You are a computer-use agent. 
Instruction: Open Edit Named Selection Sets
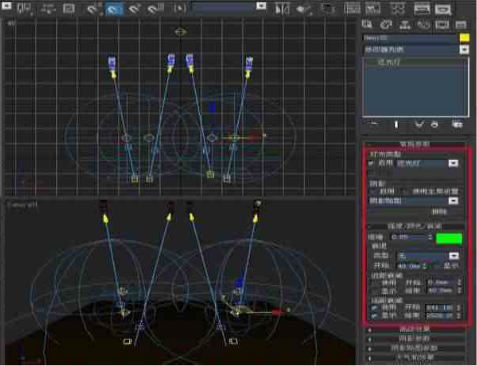click(180, 8)
